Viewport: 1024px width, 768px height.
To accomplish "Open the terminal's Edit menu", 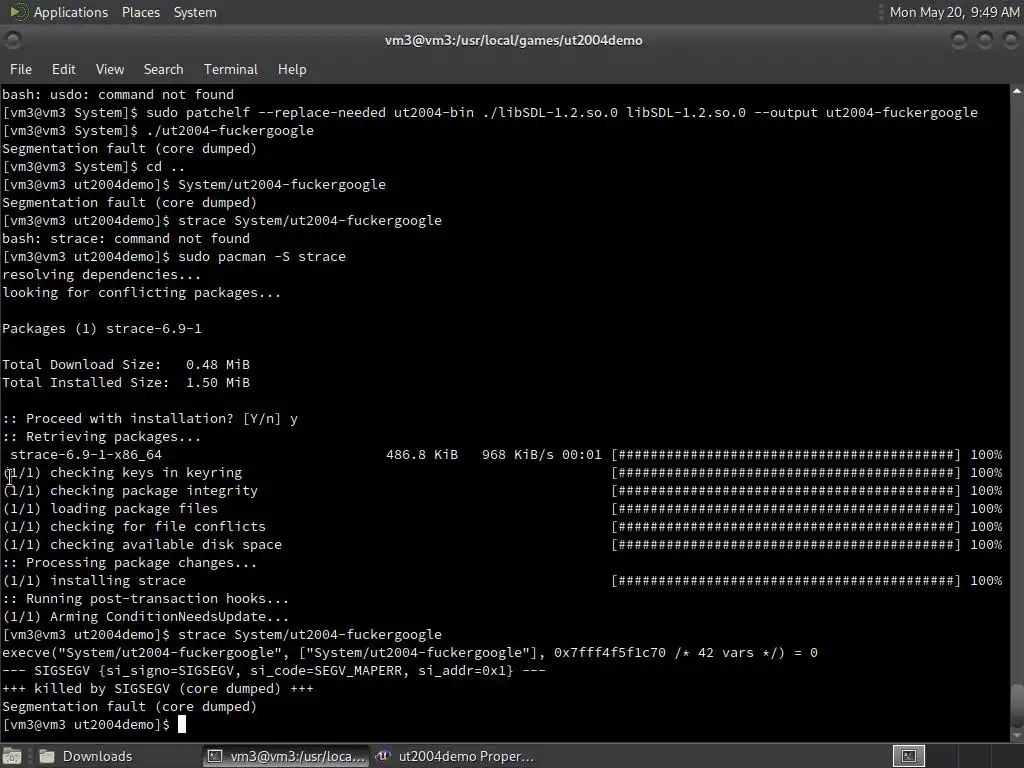I will coord(63,69).
